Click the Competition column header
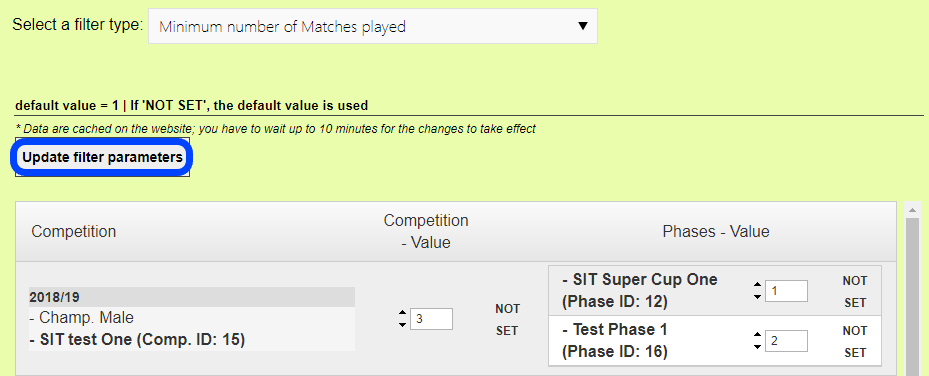Image resolution: width=929 pixels, height=376 pixels. click(73, 232)
